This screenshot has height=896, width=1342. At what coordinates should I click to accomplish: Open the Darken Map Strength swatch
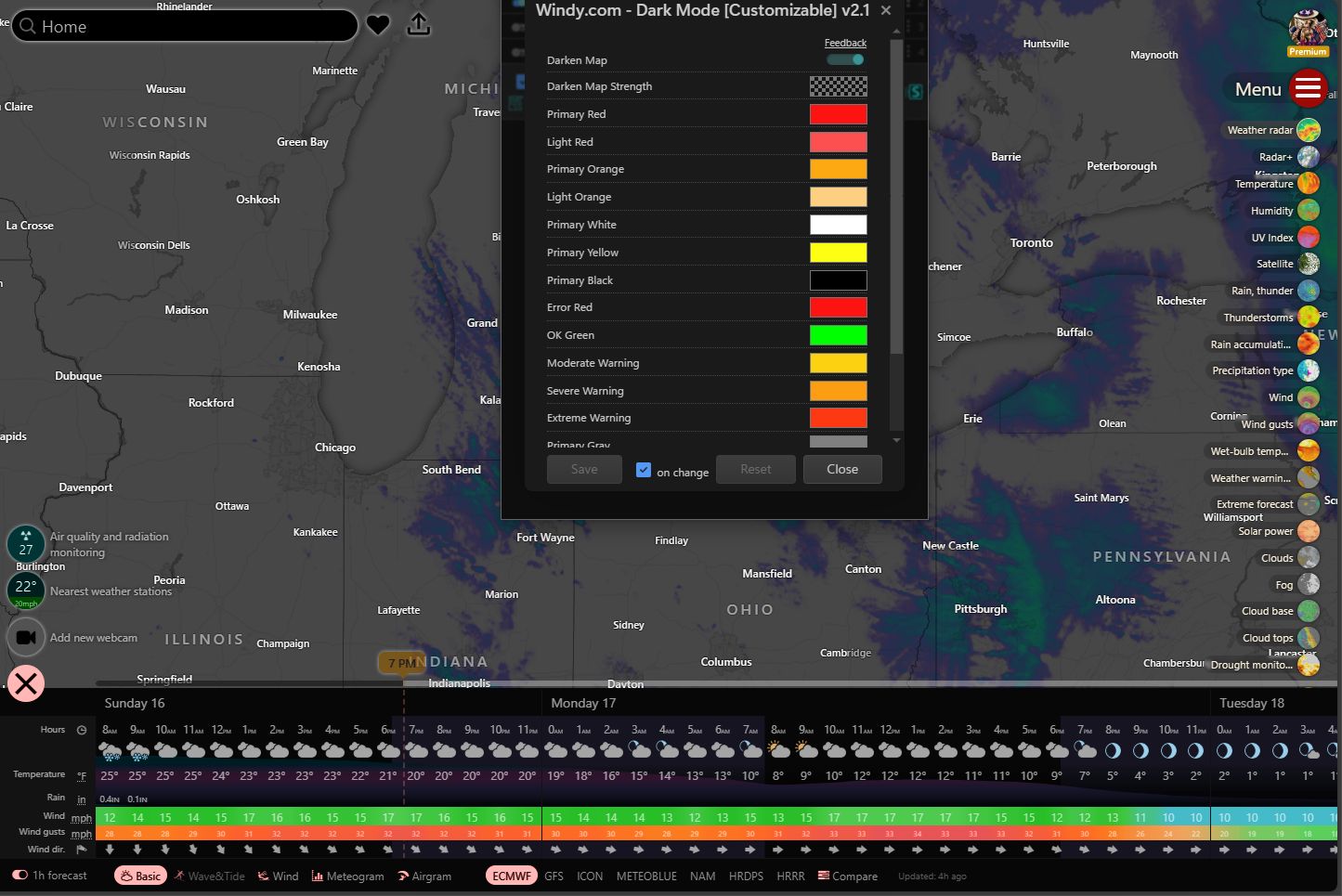click(839, 86)
